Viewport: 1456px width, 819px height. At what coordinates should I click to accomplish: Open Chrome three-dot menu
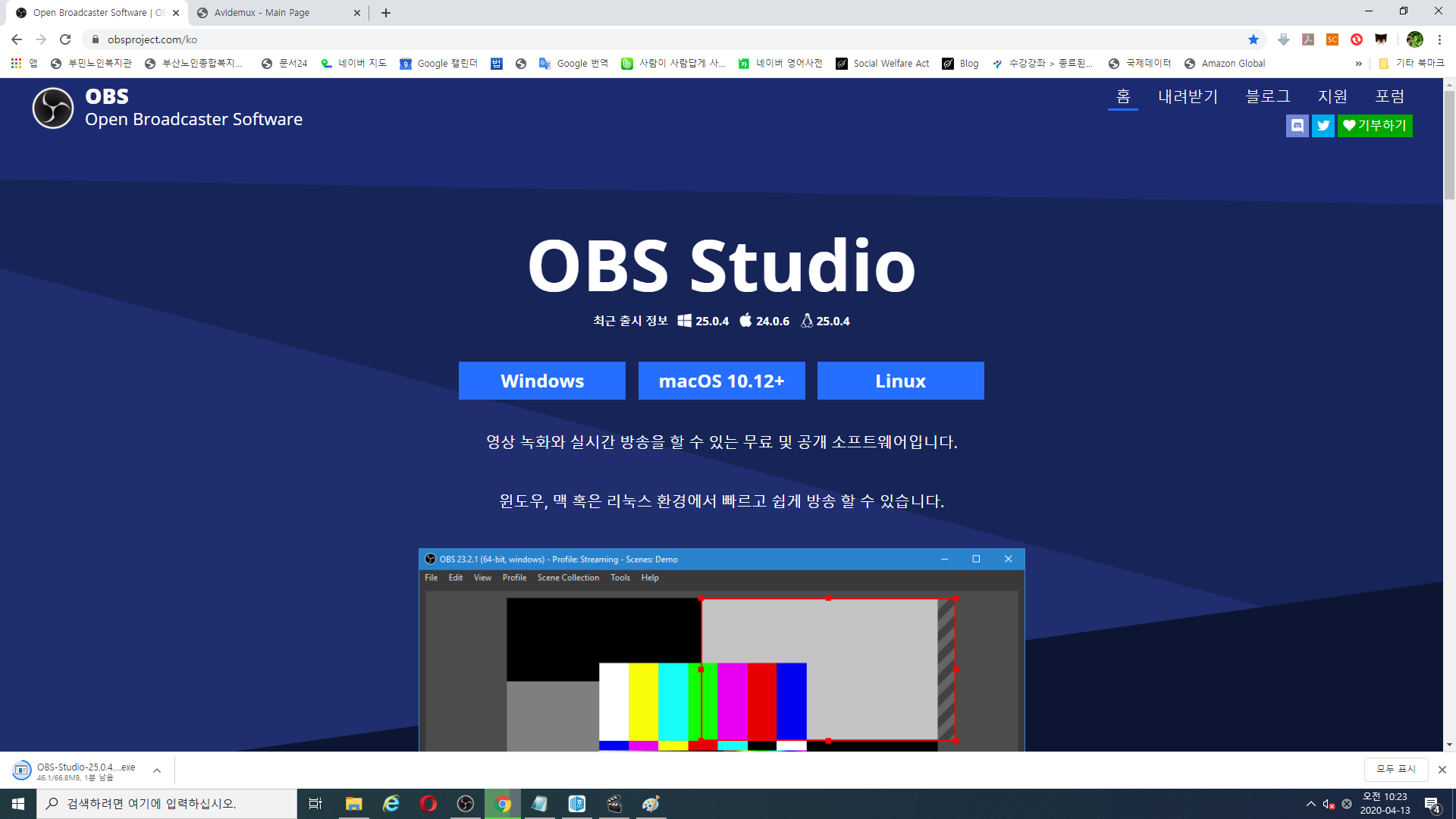[1439, 39]
